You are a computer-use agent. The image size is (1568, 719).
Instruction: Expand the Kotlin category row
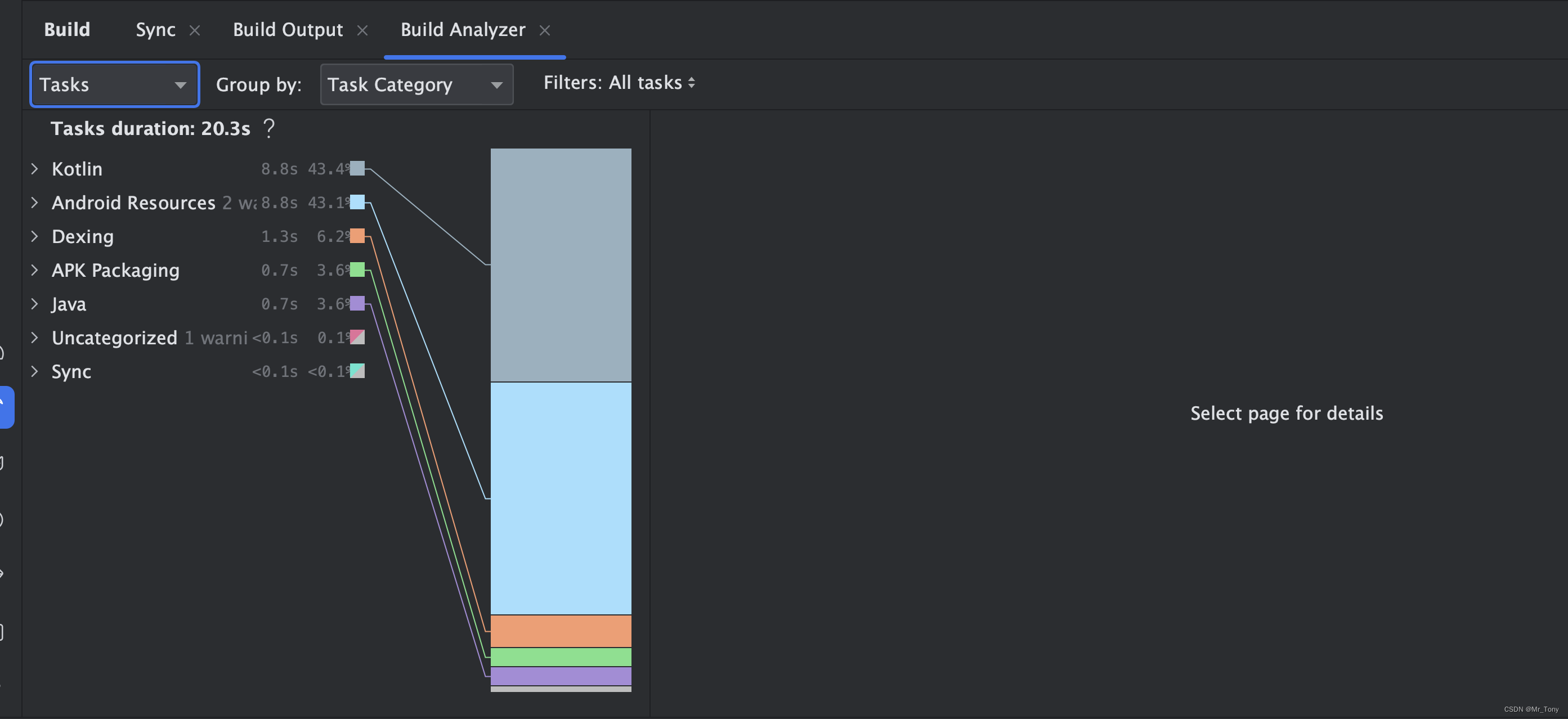(x=35, y=169)
